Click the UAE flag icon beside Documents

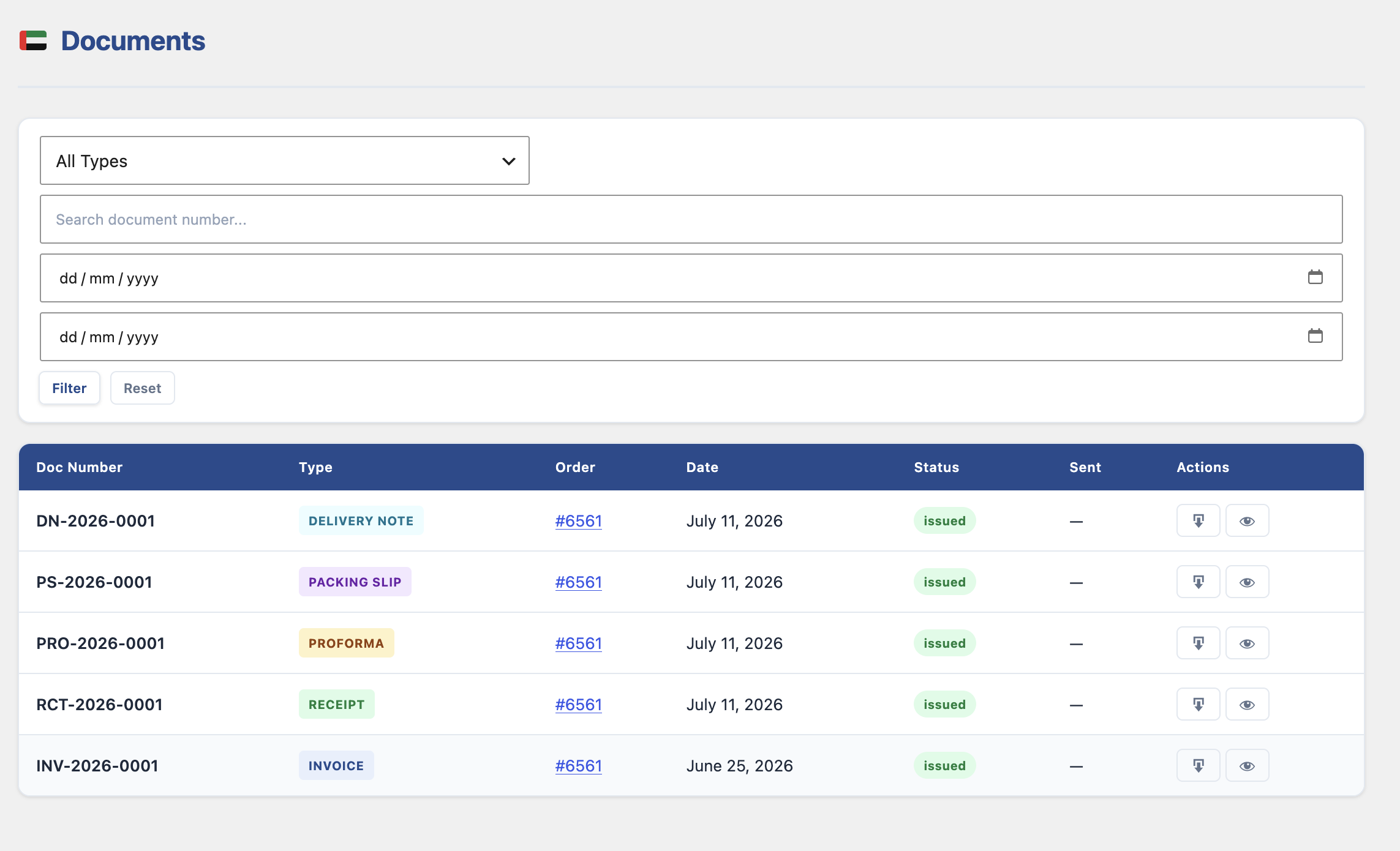33,40
